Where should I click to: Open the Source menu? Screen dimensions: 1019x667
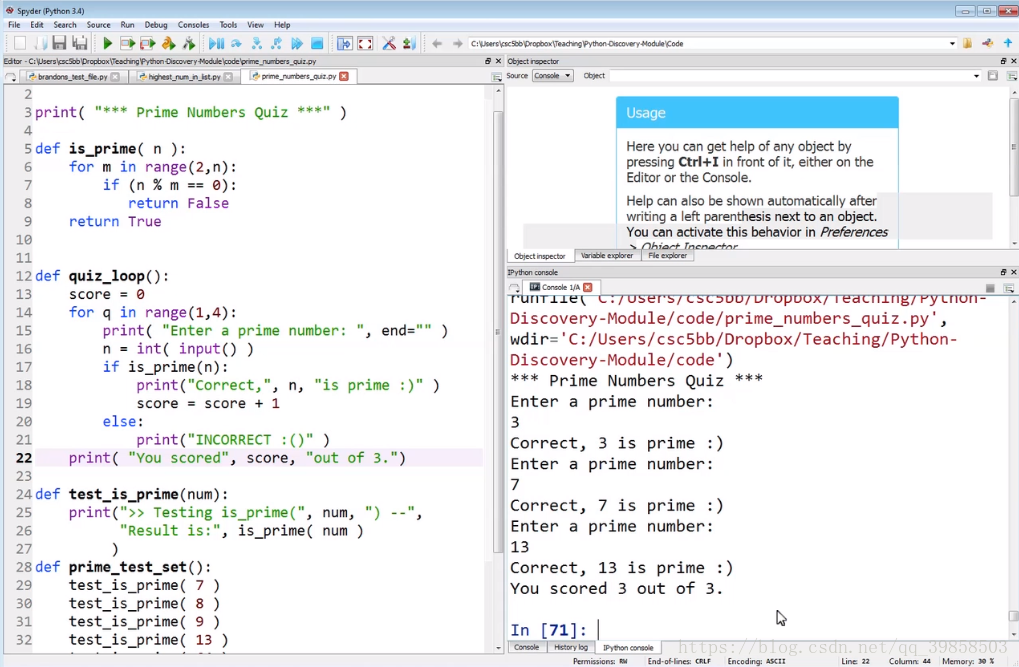tap(99, 25)
